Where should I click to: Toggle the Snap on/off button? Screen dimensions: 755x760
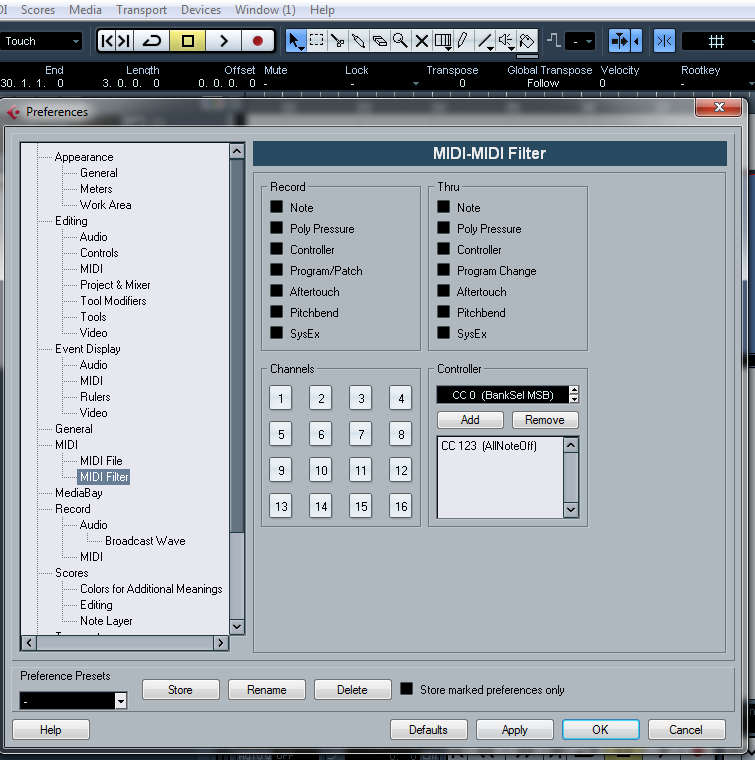(664, 41)
